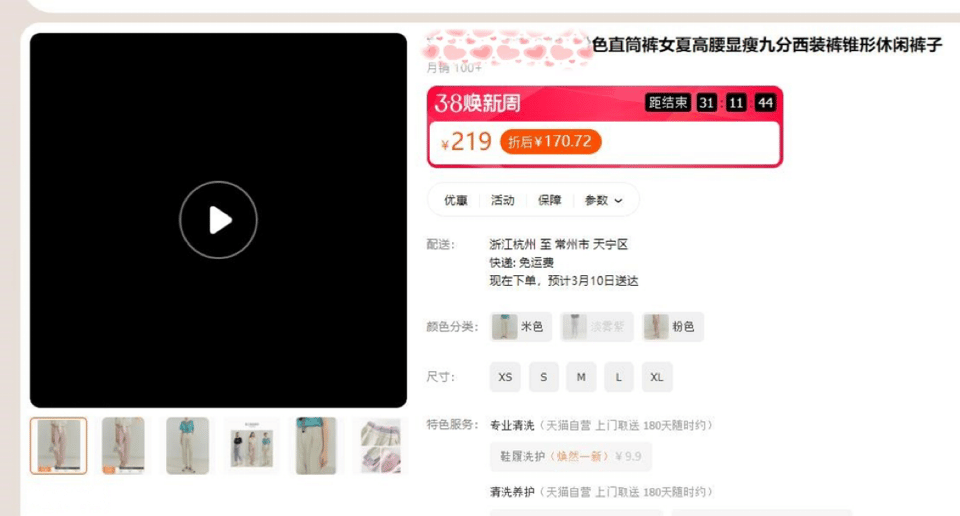This screenshot has width=960, height=516.
Task: Select size XL
Action: click(657, 377)
